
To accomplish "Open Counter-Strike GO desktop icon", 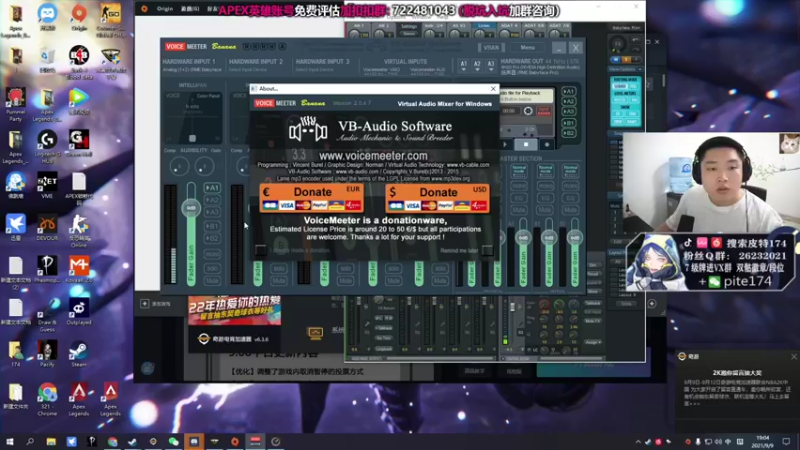I will point(110,19).
